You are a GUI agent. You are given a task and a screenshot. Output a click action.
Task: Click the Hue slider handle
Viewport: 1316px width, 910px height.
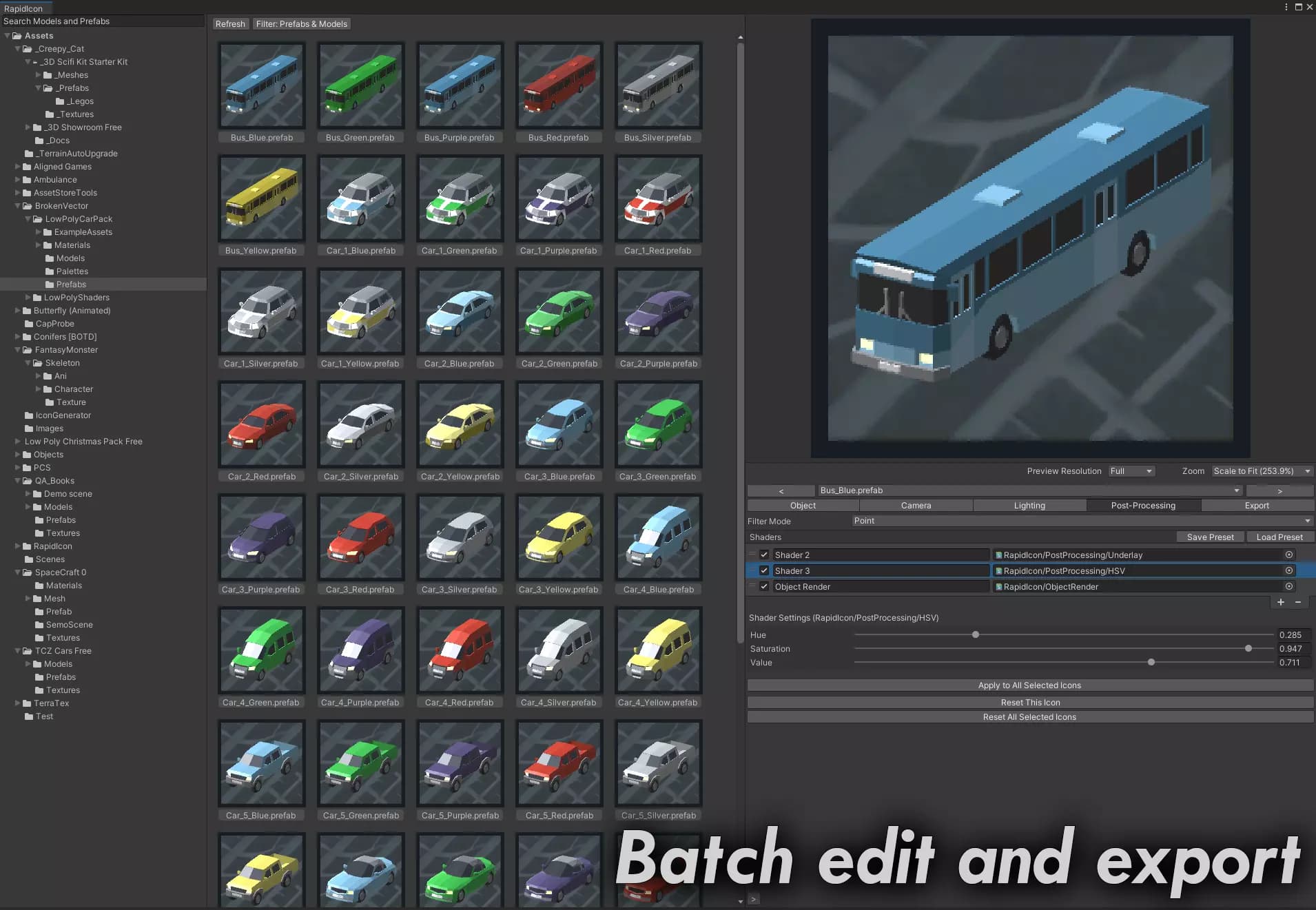click(x=975, y=634)
